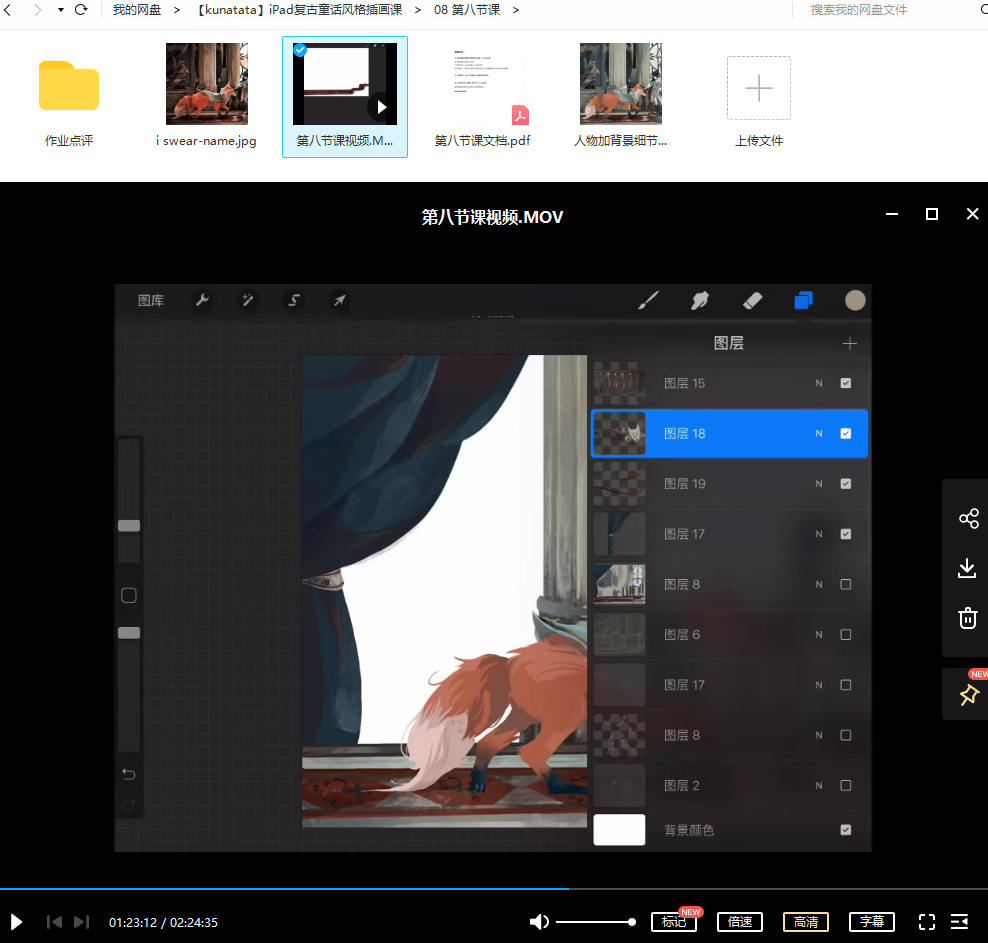Expand the navigation history dropdown arrow
Screen dimensions: 988x943
tap(60, 10)
